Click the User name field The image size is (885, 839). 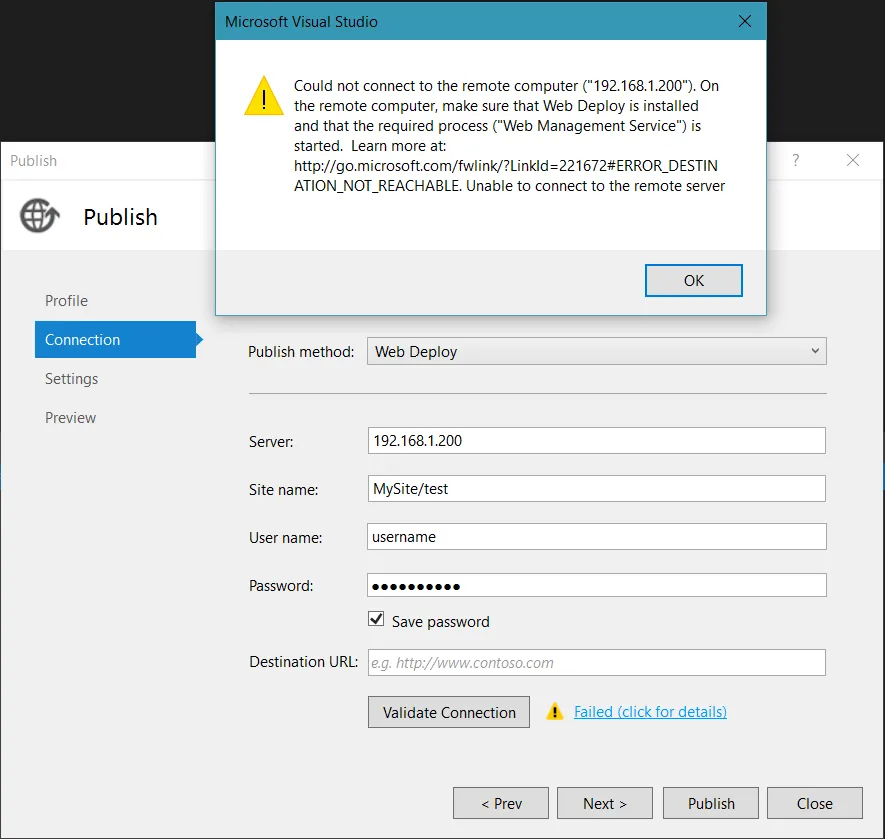click(x=597, y=536)
